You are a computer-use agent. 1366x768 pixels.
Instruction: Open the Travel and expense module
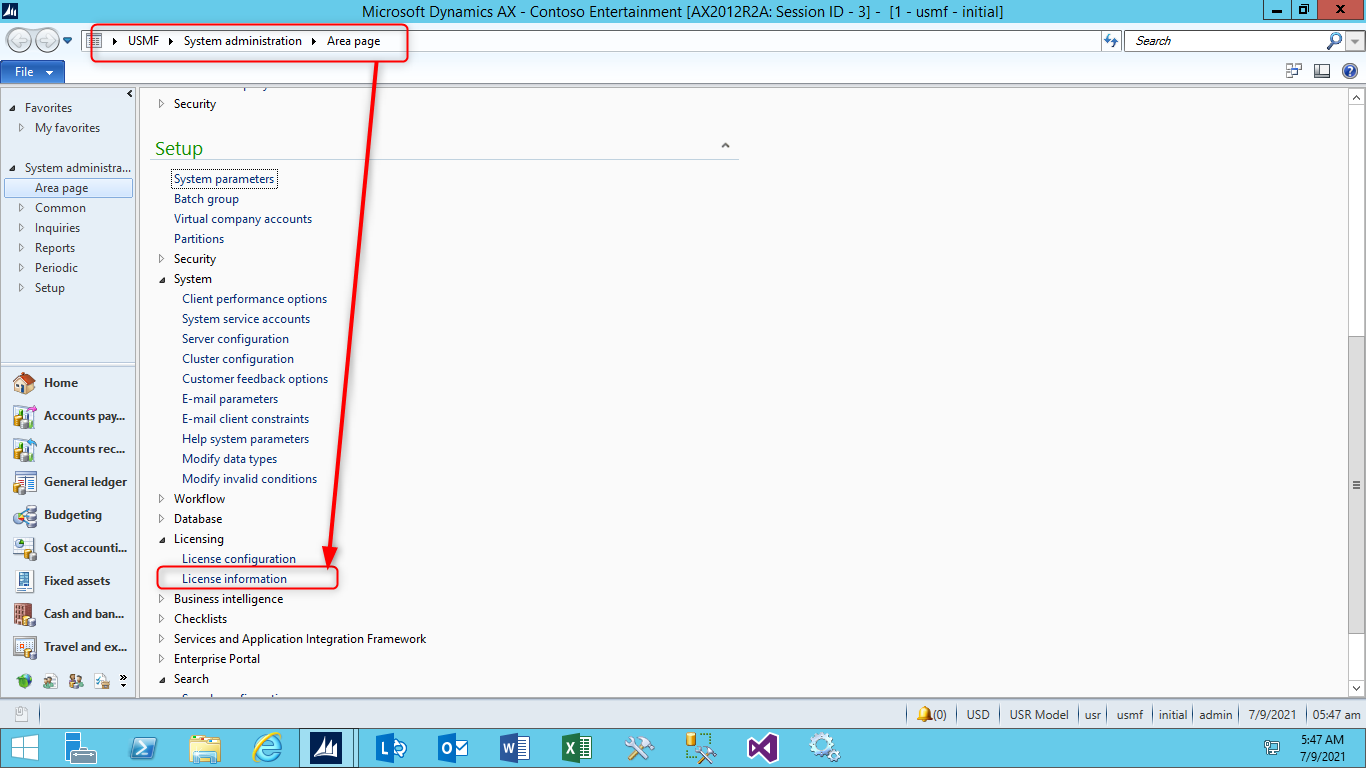(x=68, y=647)
